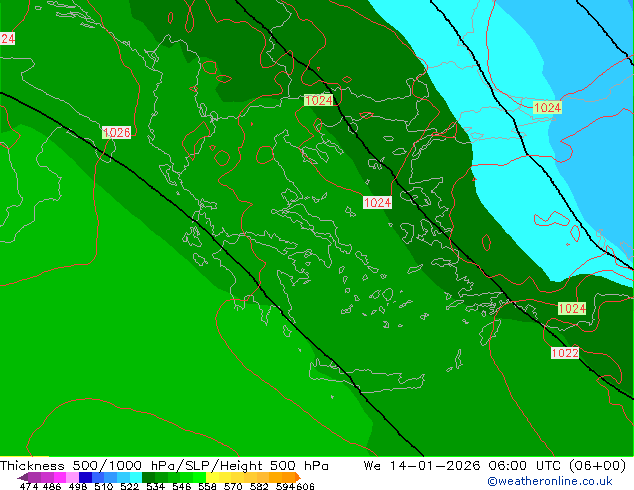
Task: Select the 1024 label just above 1022
Action: 572,308
